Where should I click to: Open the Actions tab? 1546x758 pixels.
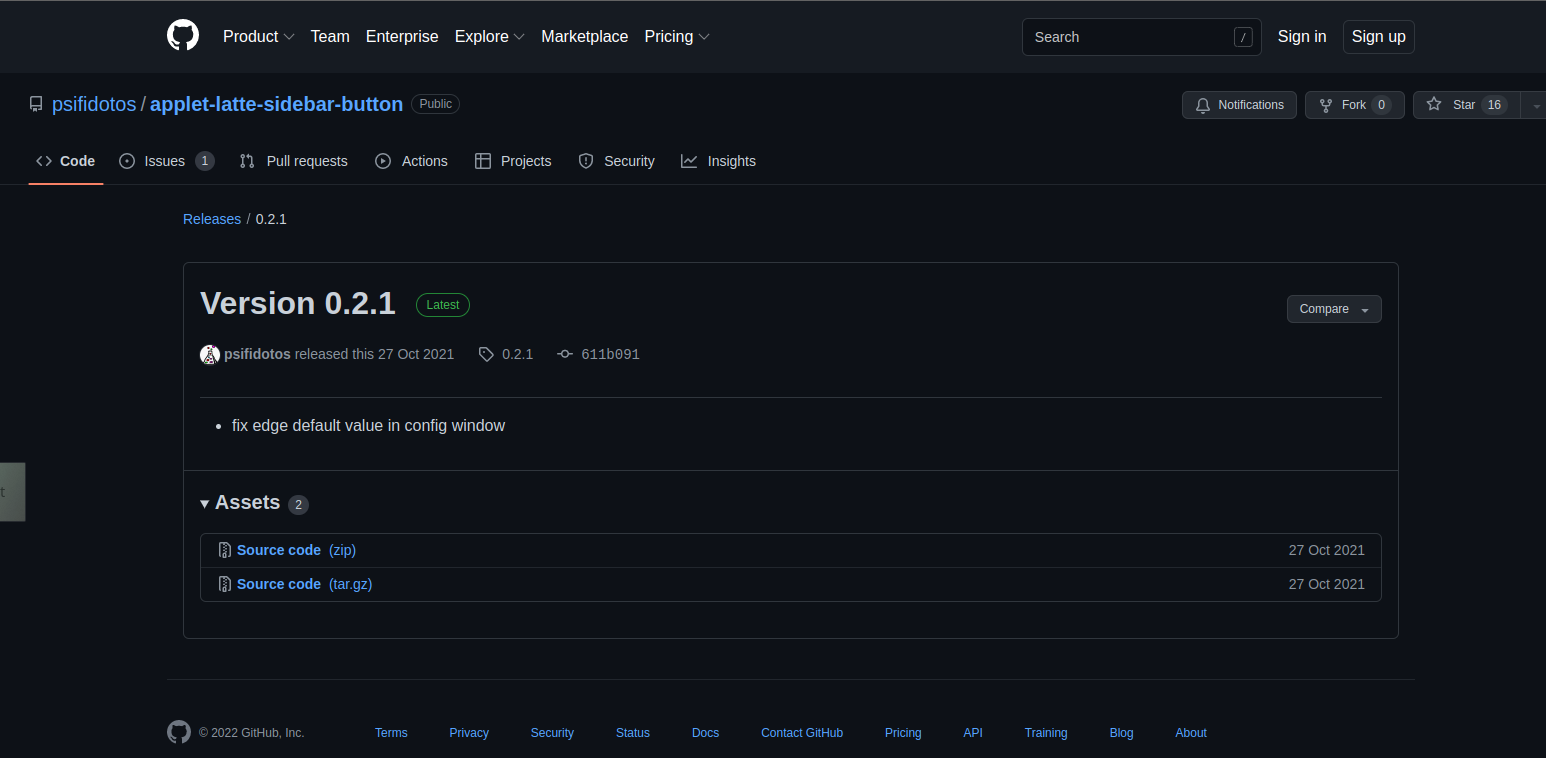411,161
